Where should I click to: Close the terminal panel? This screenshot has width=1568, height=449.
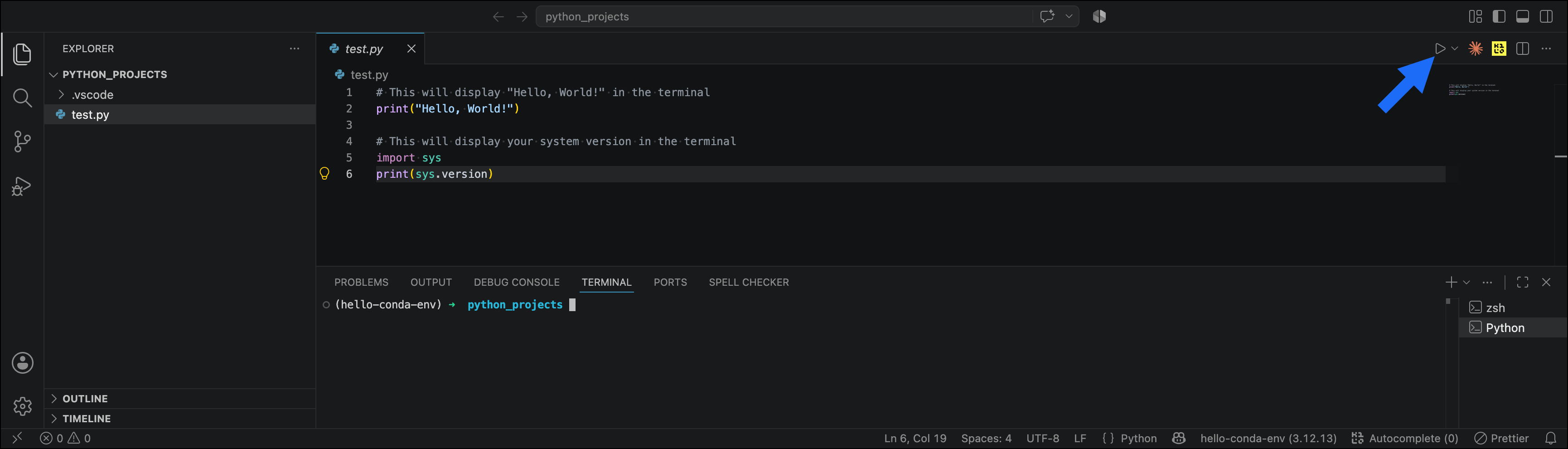coord(1546,282)
